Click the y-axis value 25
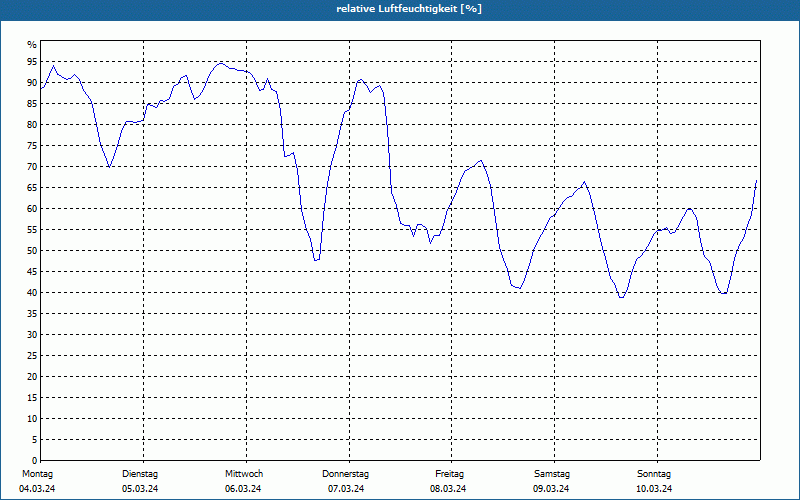This screenshot has width=800, height=500. [x=32, y=356]
